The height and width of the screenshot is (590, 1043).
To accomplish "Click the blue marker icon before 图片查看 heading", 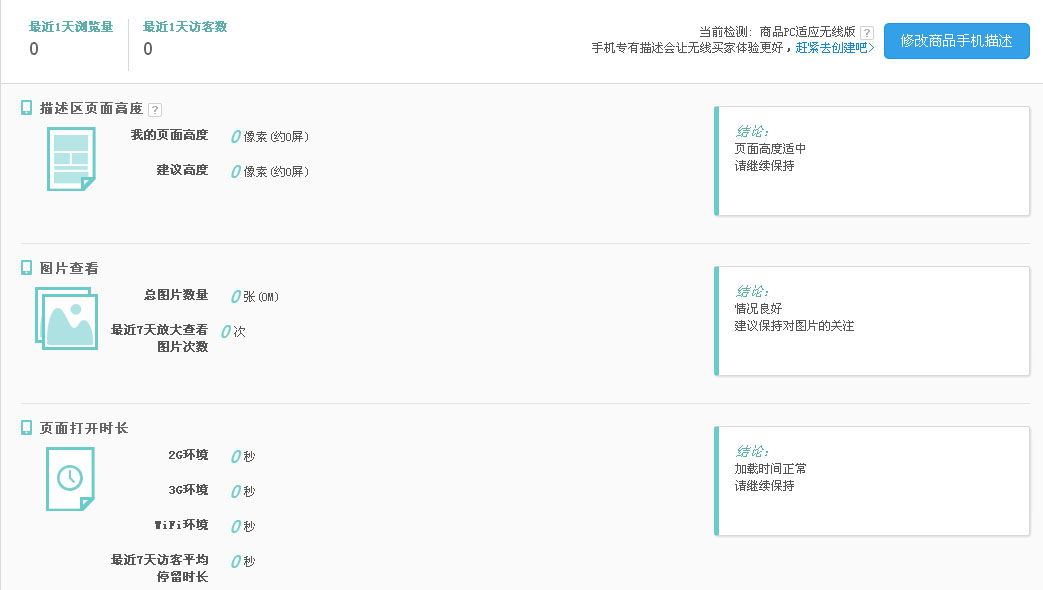I will click(x=24, y=268).
